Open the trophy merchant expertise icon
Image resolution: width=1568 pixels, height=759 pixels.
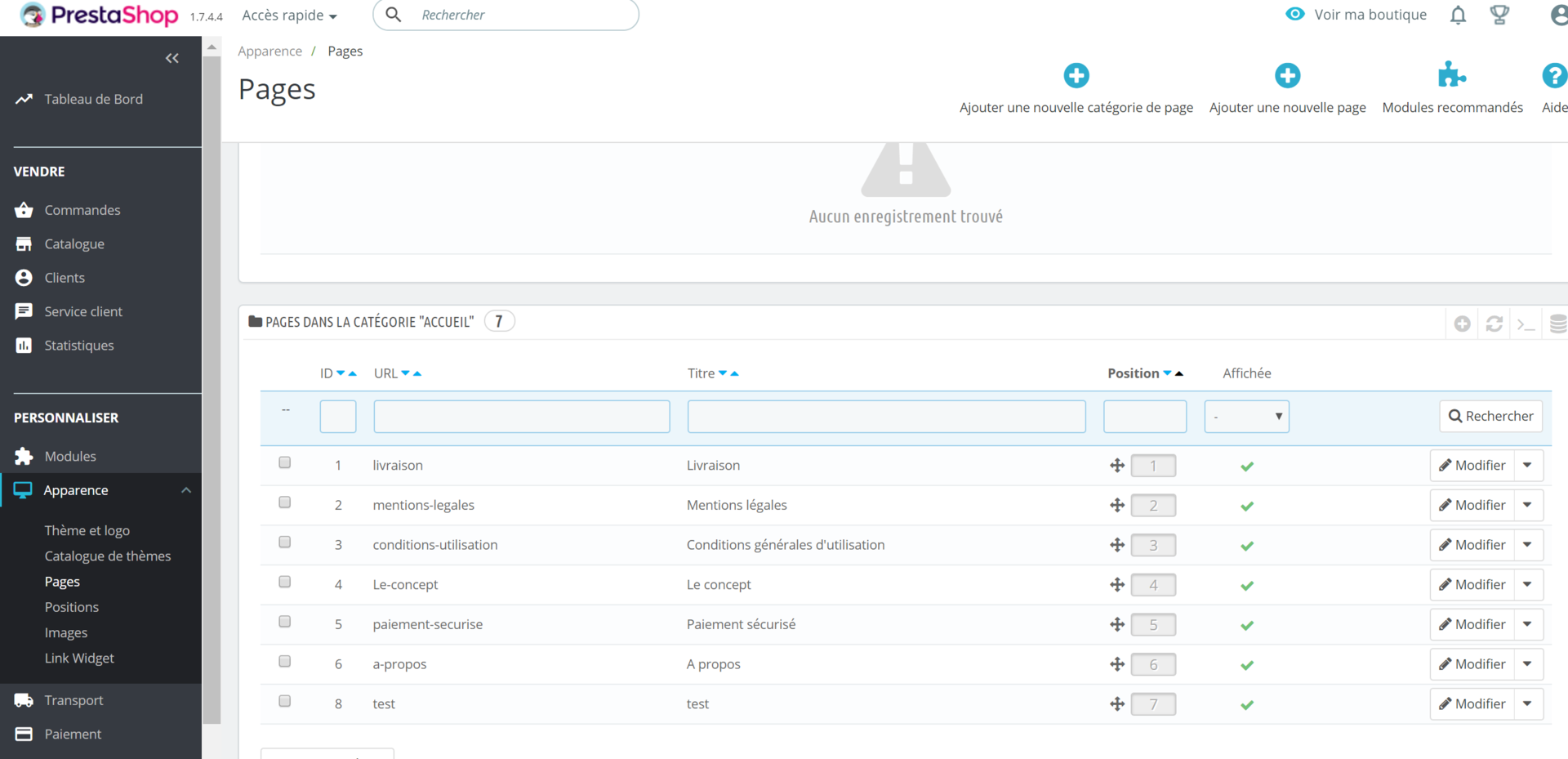[1499, 15]
